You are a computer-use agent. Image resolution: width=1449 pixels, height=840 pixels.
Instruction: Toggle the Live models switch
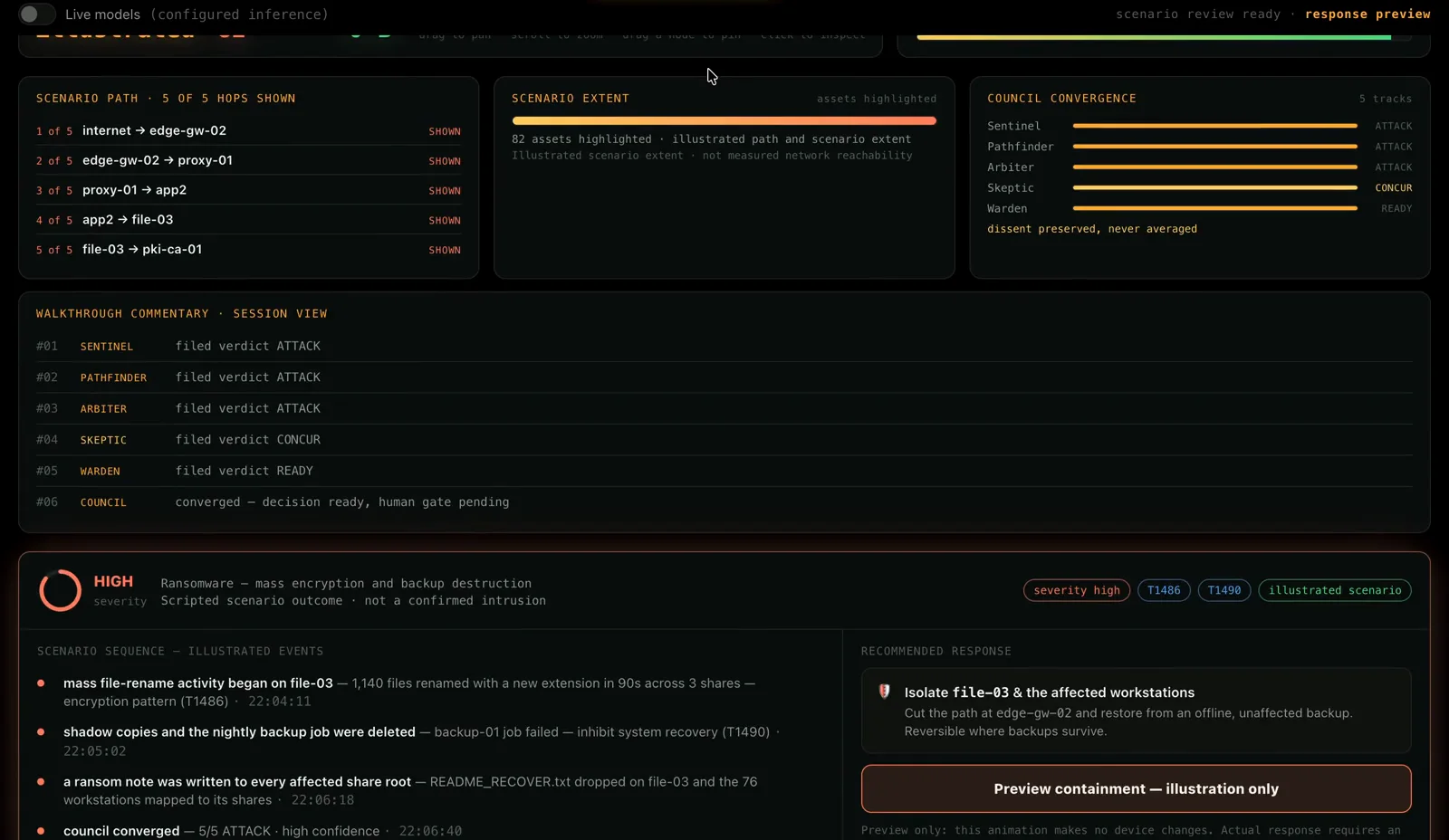[x=36, y=14]
